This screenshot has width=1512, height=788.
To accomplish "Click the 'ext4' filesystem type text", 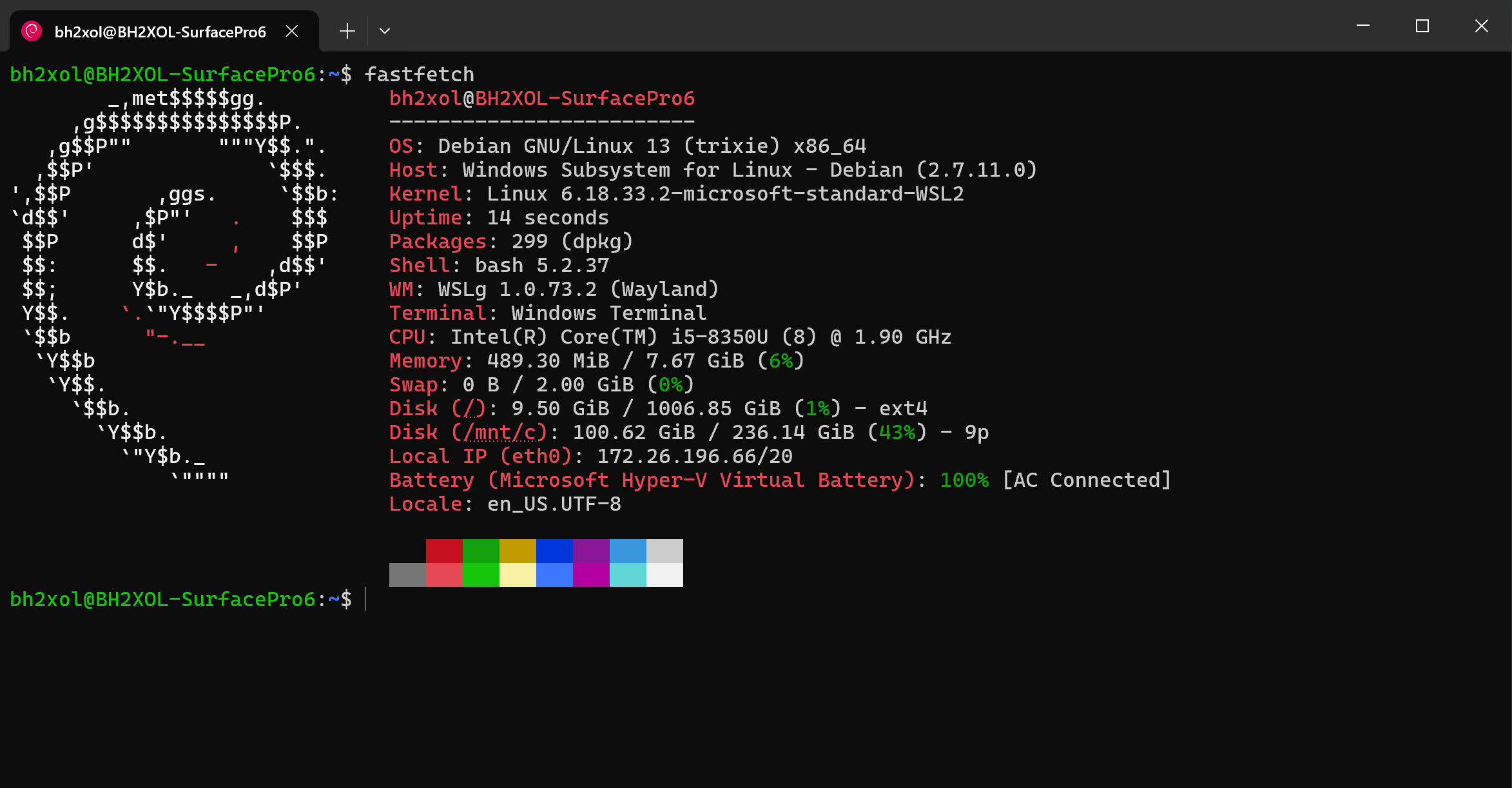I will pyautogui.click(x=904, y=408).
